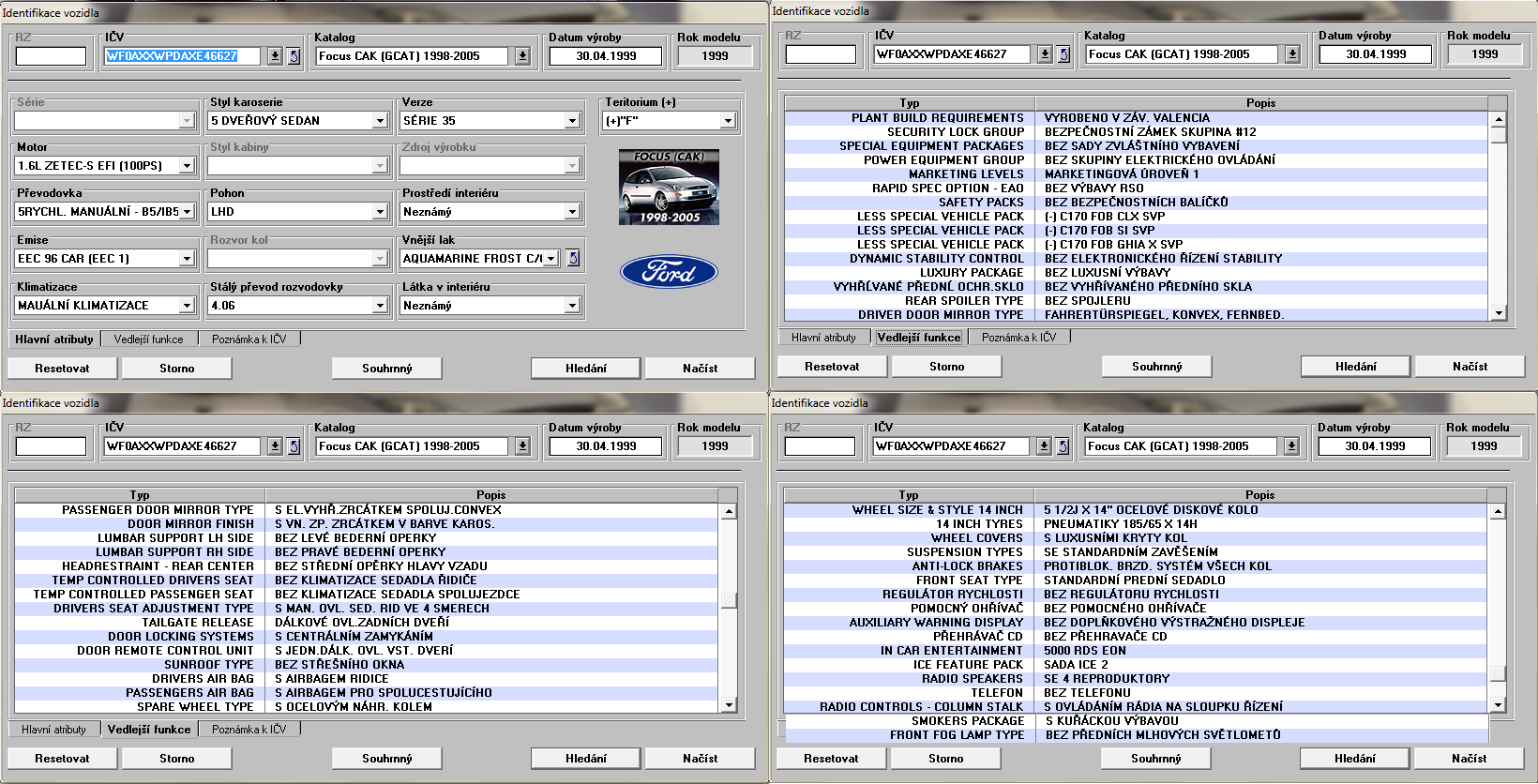The height and width of the screenshot is (784, 1538).
Task: Open the Styl karoserie dropdown
Action: (380, 121)
